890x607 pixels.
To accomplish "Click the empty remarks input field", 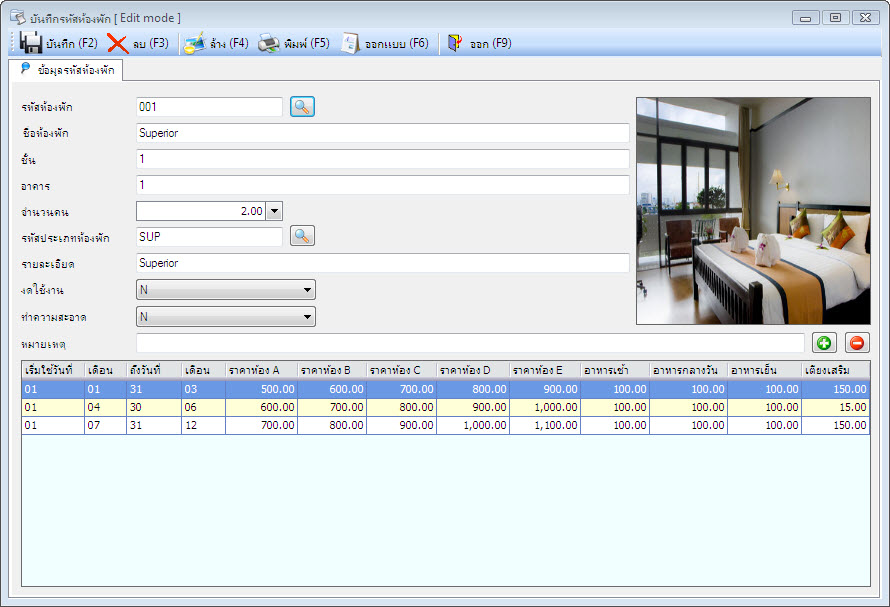I will [470, 343].
